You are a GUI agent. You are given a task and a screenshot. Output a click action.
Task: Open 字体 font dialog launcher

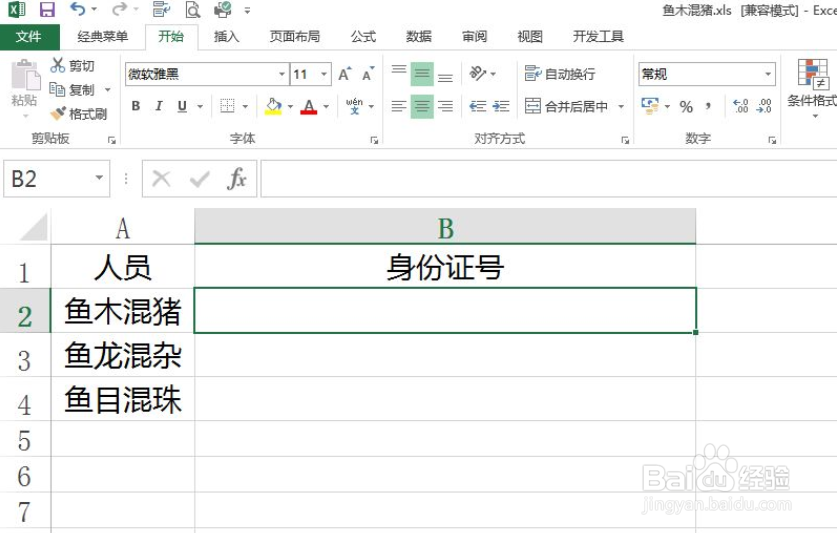(x=374, y=140)
